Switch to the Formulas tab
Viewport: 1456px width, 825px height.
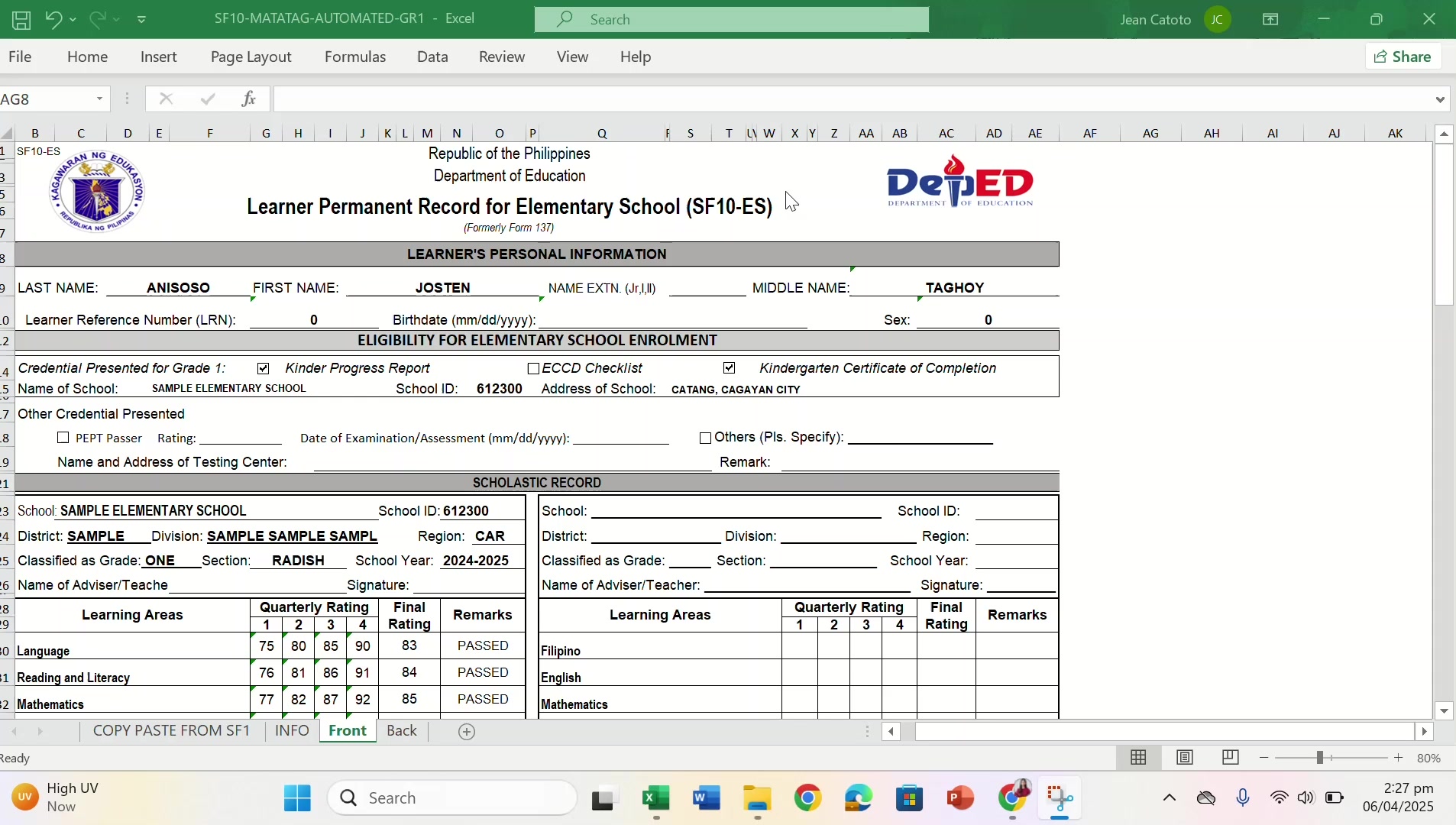click(355, 57)
